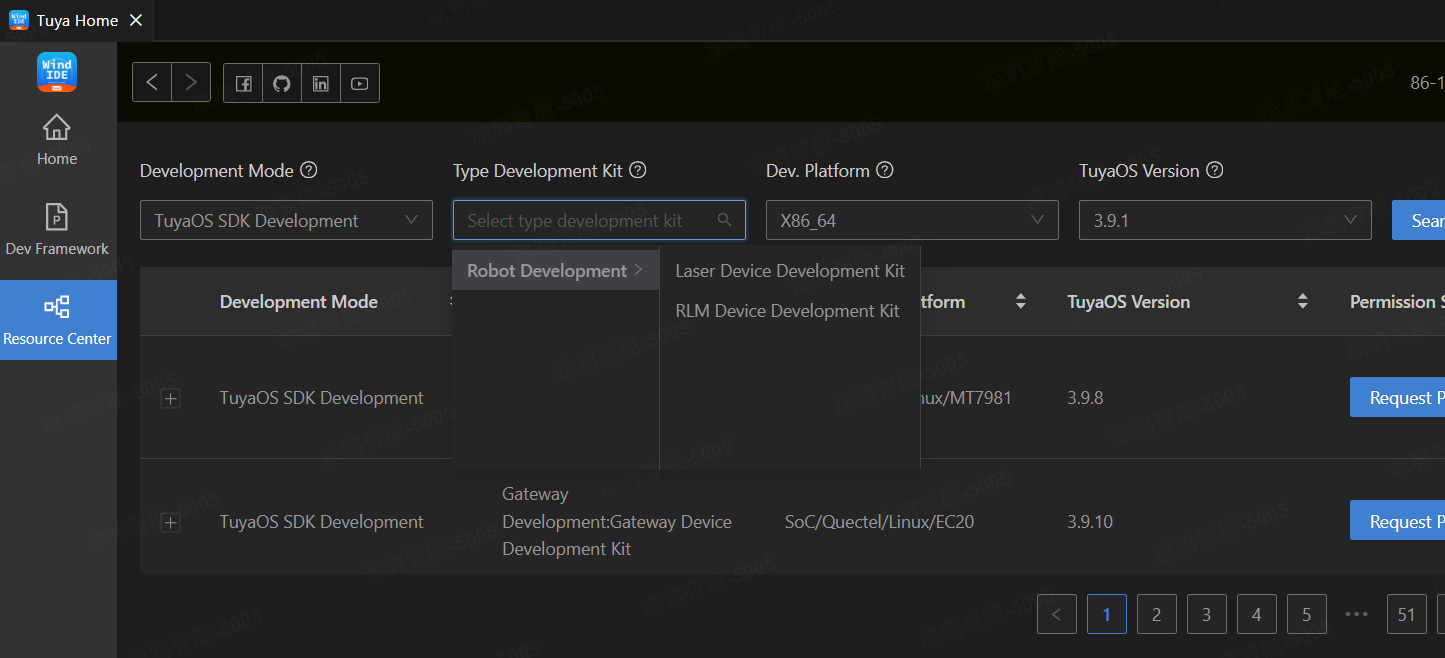
Task: Toggle sorting on the TuyaOS Version column
Action: pyautogui.click(x=1302, y=301)
